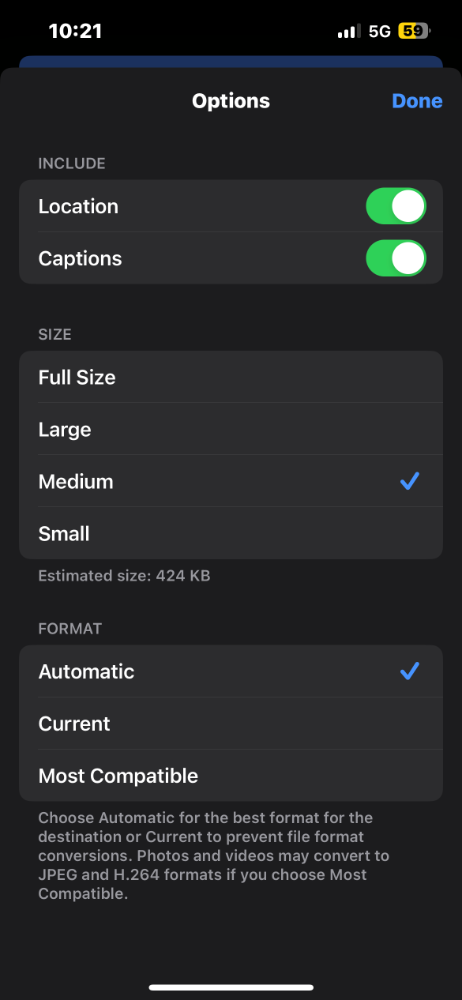Select Small size option

231,533
